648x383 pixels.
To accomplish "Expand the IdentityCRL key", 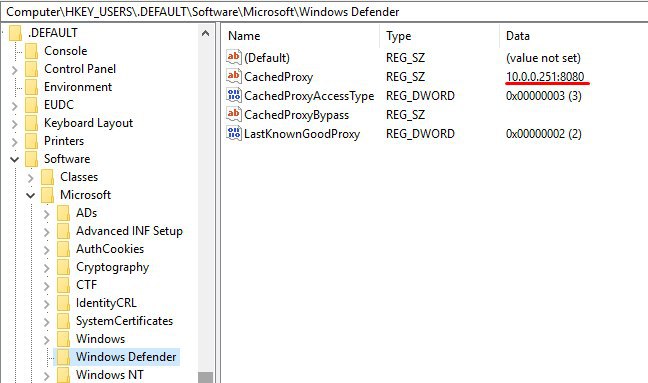I will tap(46, 304).
